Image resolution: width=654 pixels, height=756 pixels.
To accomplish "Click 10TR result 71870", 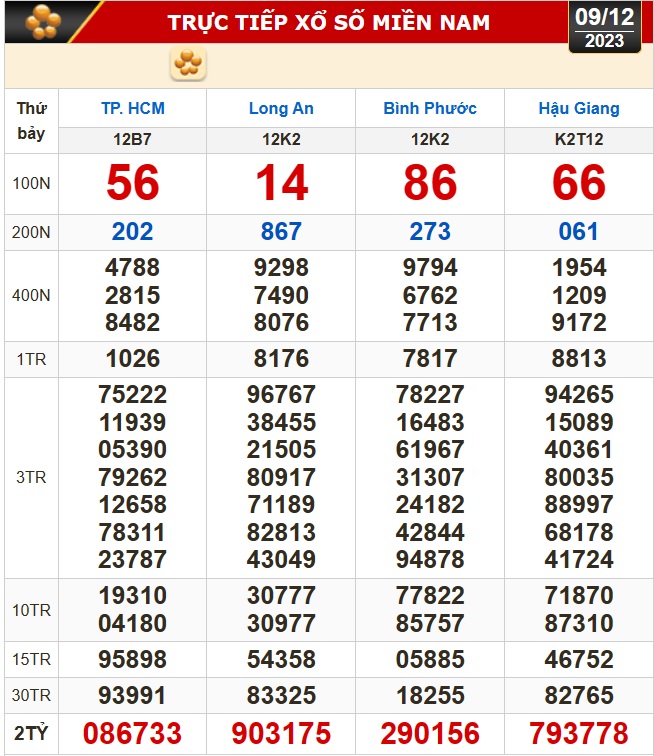I will click(579, 595).
